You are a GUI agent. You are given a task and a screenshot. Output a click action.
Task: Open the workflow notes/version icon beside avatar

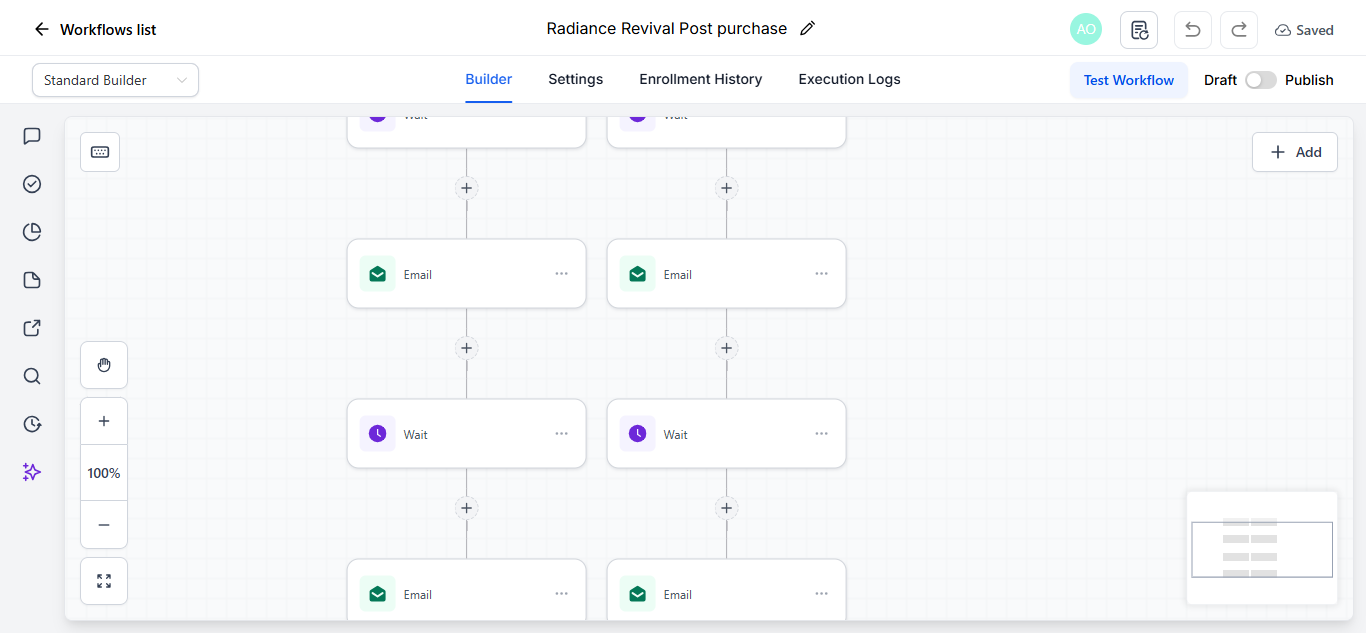(1139, 30)
